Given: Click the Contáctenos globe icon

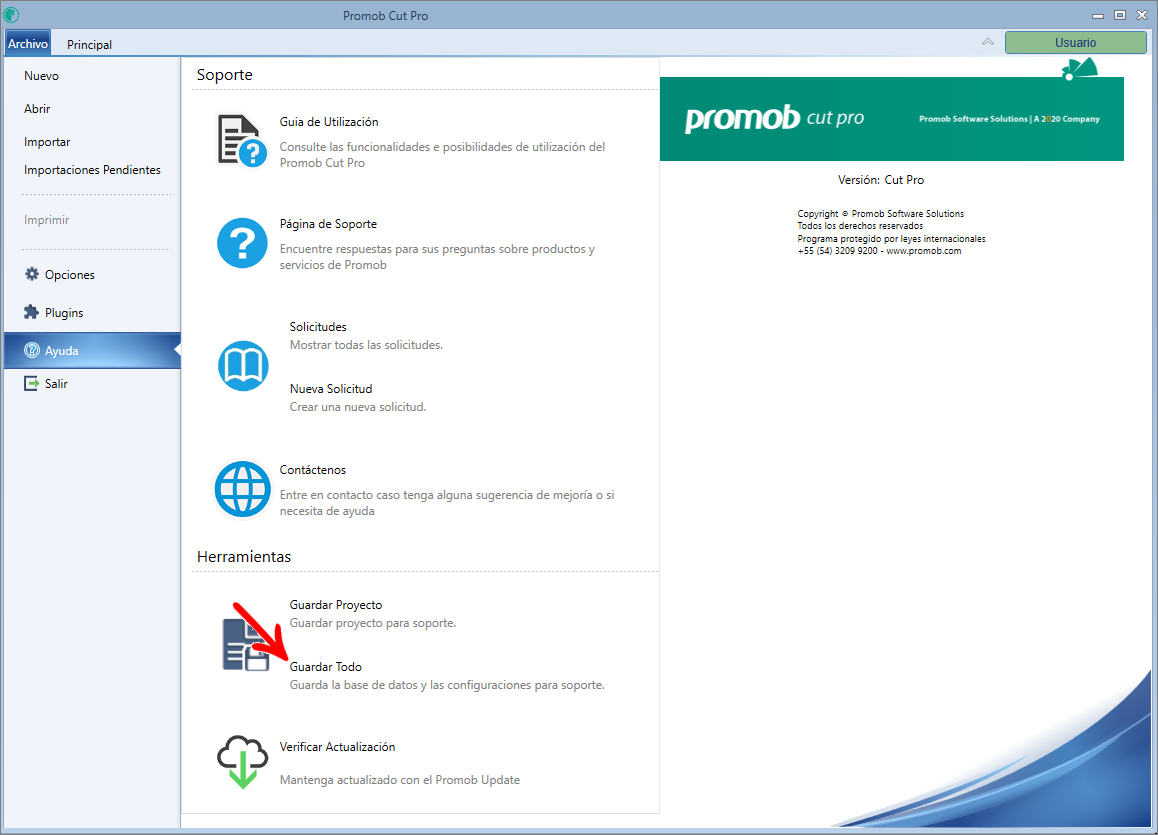Looking at the screenshot, I should [x=242, y=489].
